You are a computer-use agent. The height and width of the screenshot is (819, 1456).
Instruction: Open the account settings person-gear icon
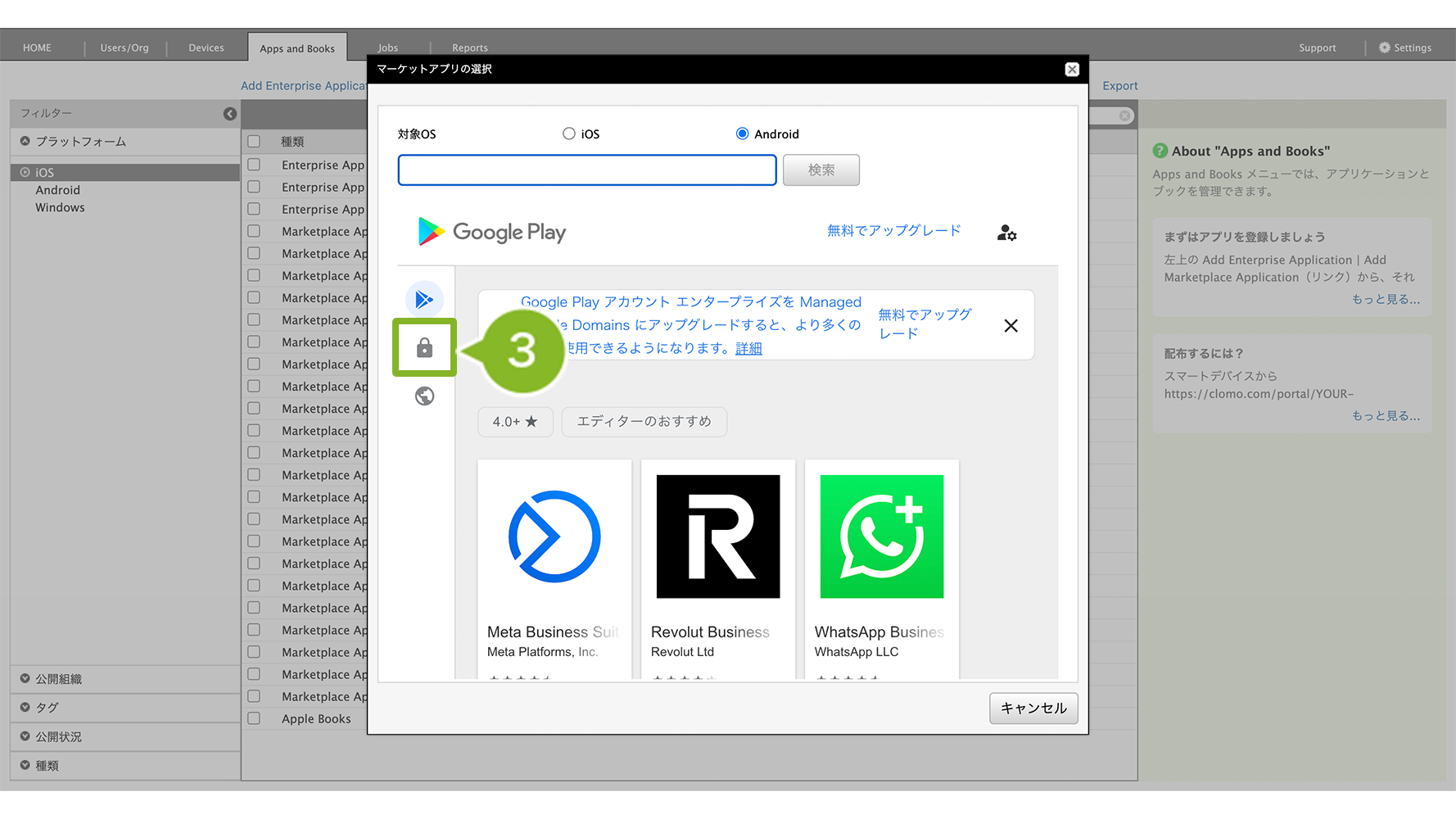1006,233
